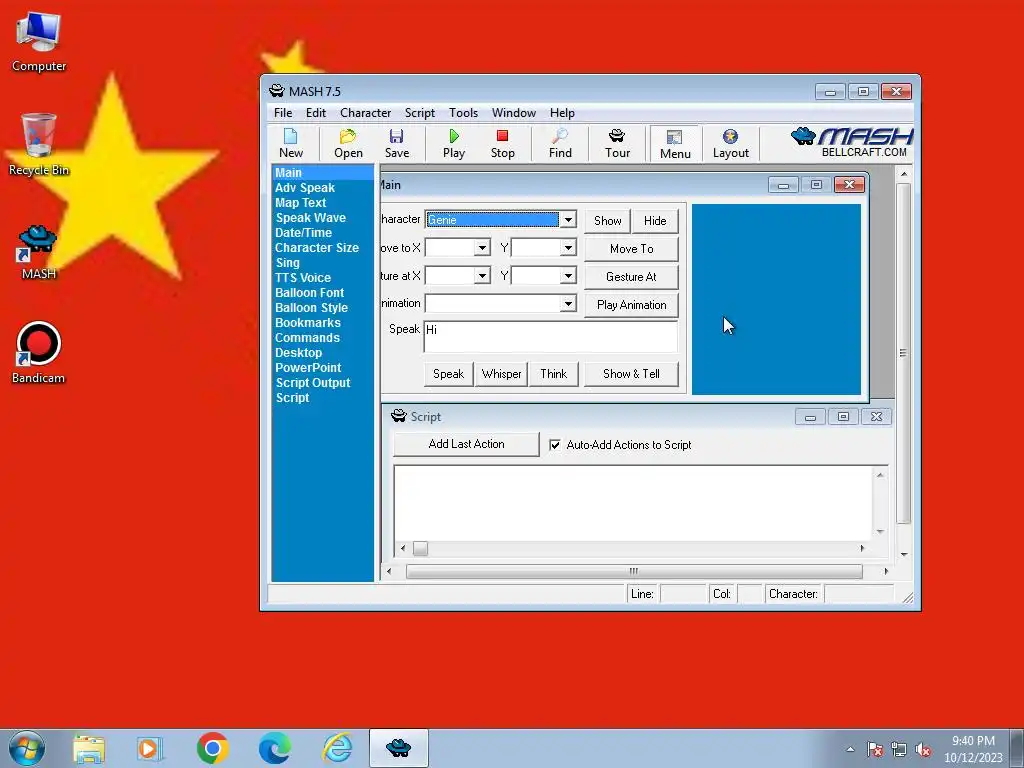
Task: Open the Character dropdown showing Genie
Action: [x=568, y=220]
